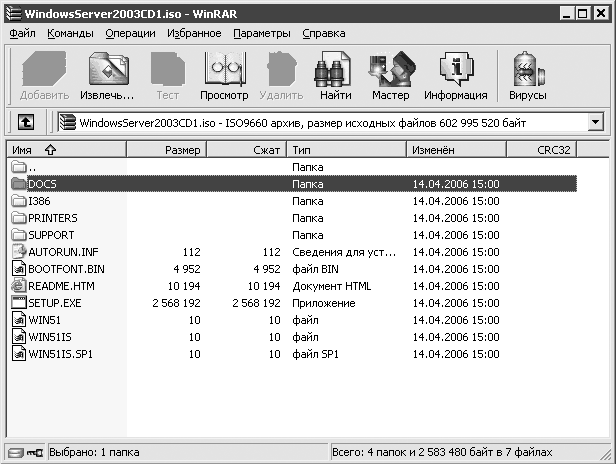The width and height of the screenshot is (616, 464).
Task: Open the Избранное menu
Action: (196, 33)
